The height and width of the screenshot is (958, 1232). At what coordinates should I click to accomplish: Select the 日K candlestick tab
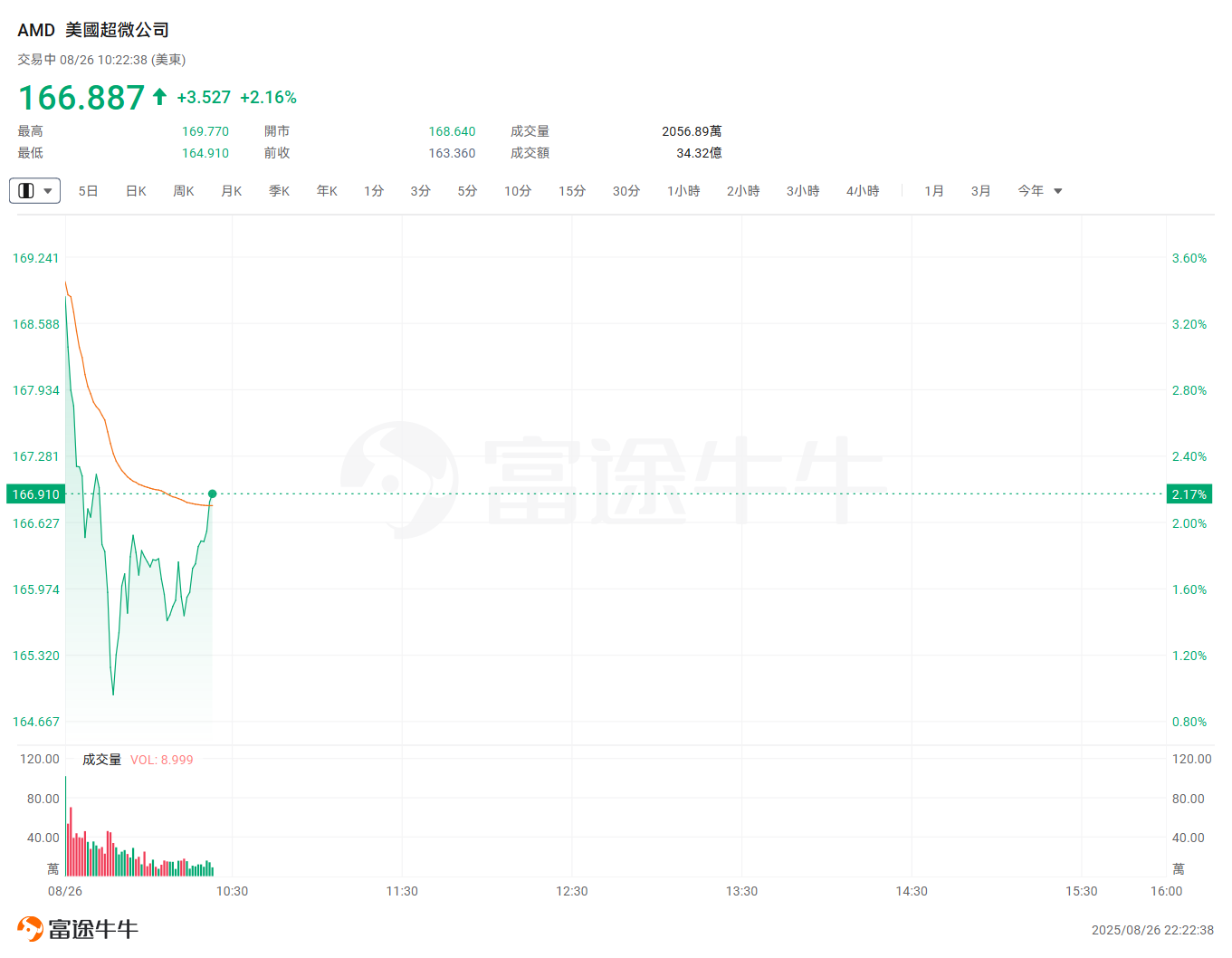(x=136, y=191)
